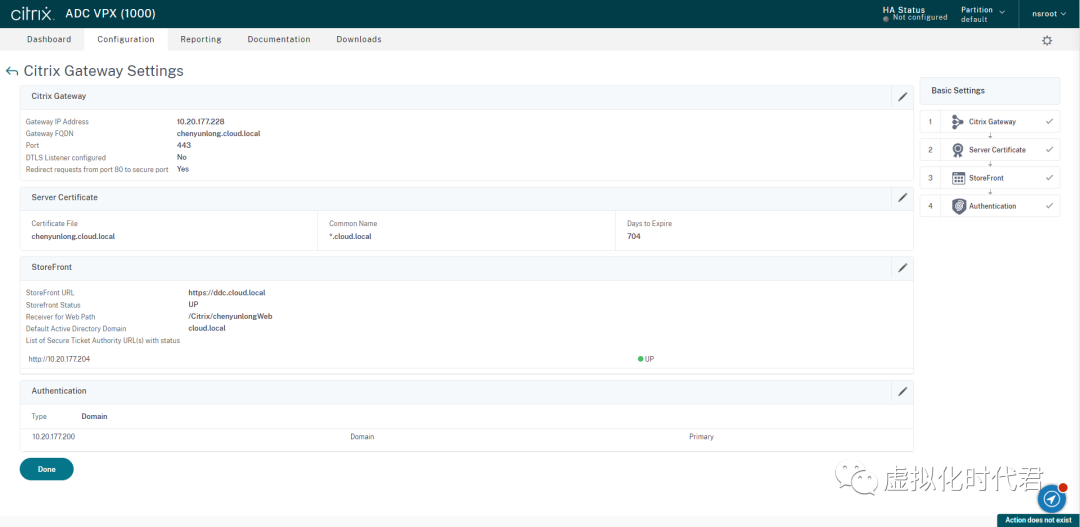Click the Action does not exist notification

(1039, 520)
